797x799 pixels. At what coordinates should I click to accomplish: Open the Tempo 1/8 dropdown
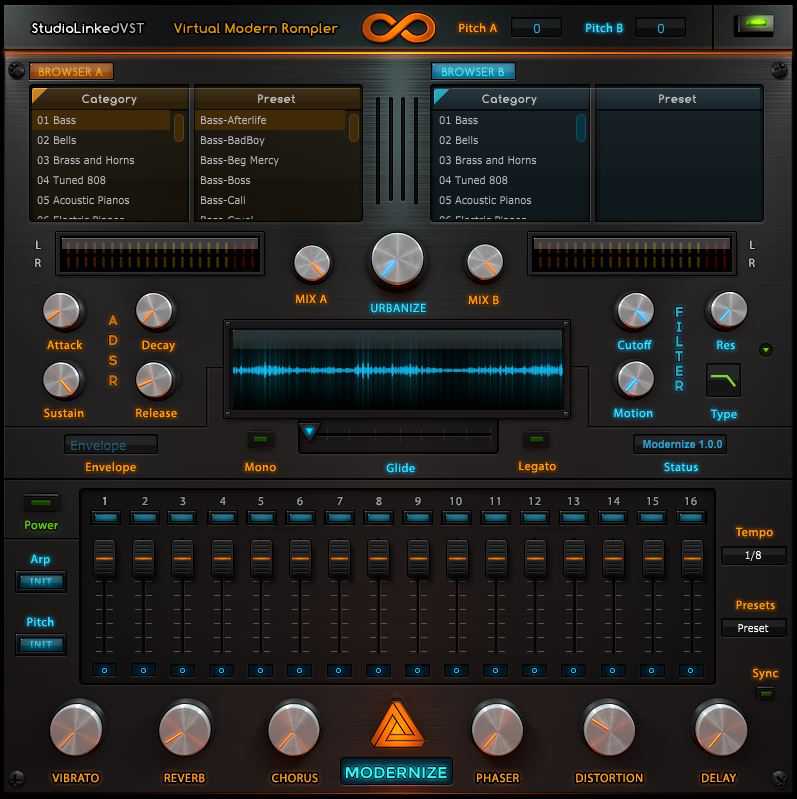tap(753, 555)
